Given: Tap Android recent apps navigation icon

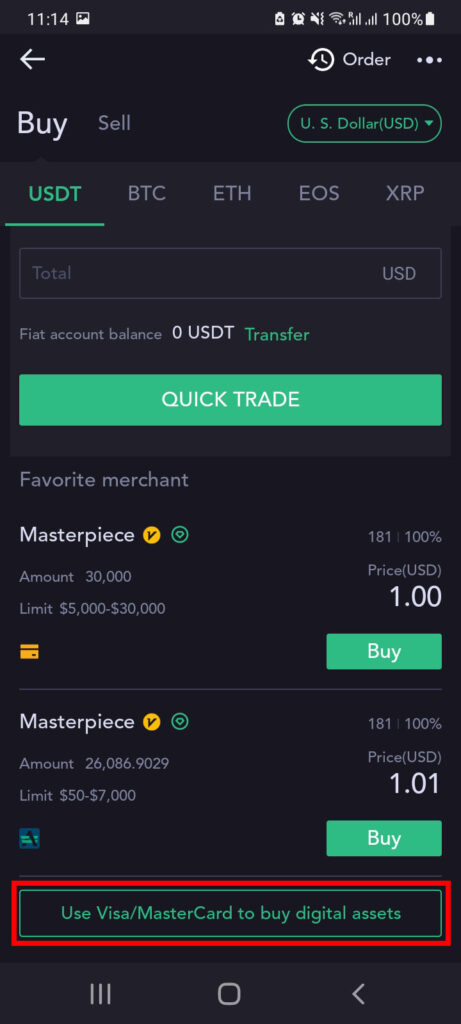Looking at the screenshot, I should (x=100, y=994).
